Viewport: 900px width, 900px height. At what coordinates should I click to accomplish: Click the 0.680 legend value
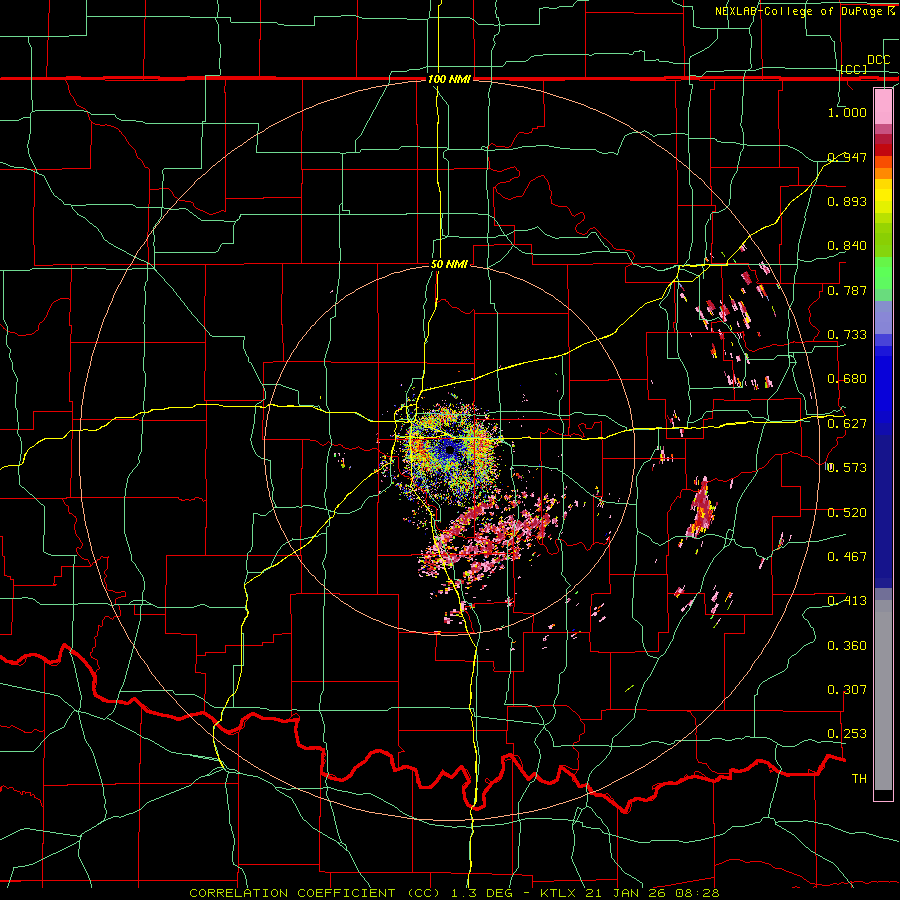847,379
